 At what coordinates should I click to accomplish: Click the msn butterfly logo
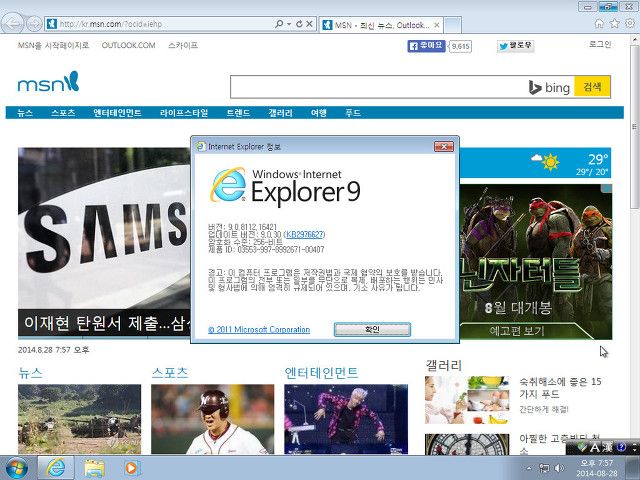48,82
